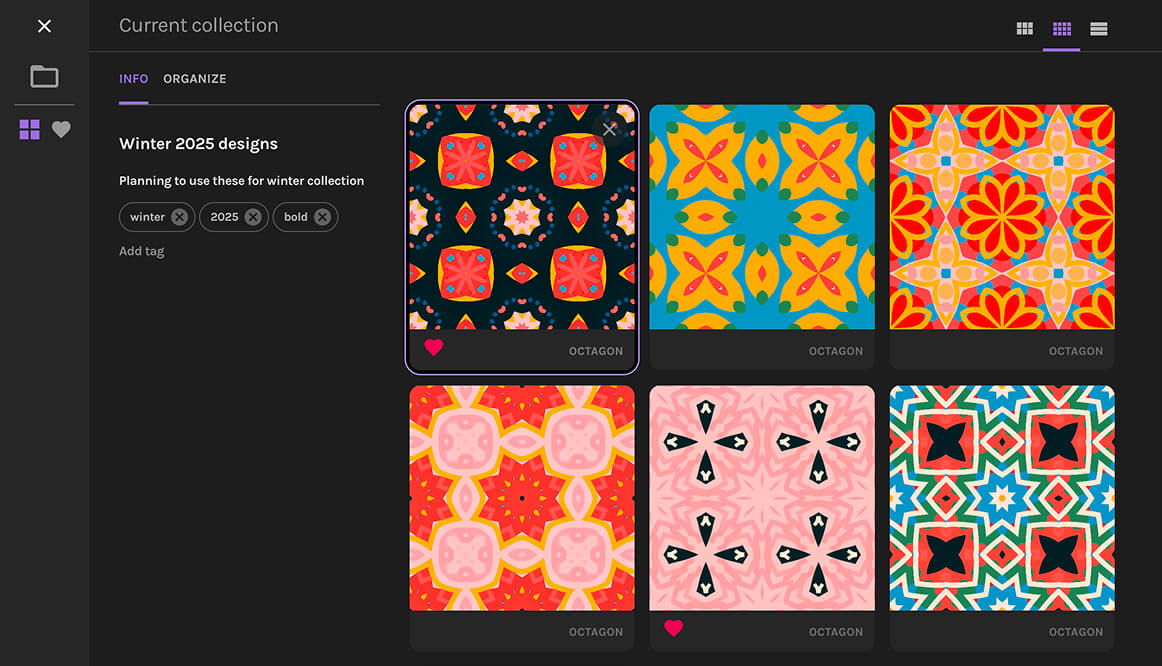Switch to list view layout
The height and width of the screenshot is (666, 1162).
[x=1098, y=29]
